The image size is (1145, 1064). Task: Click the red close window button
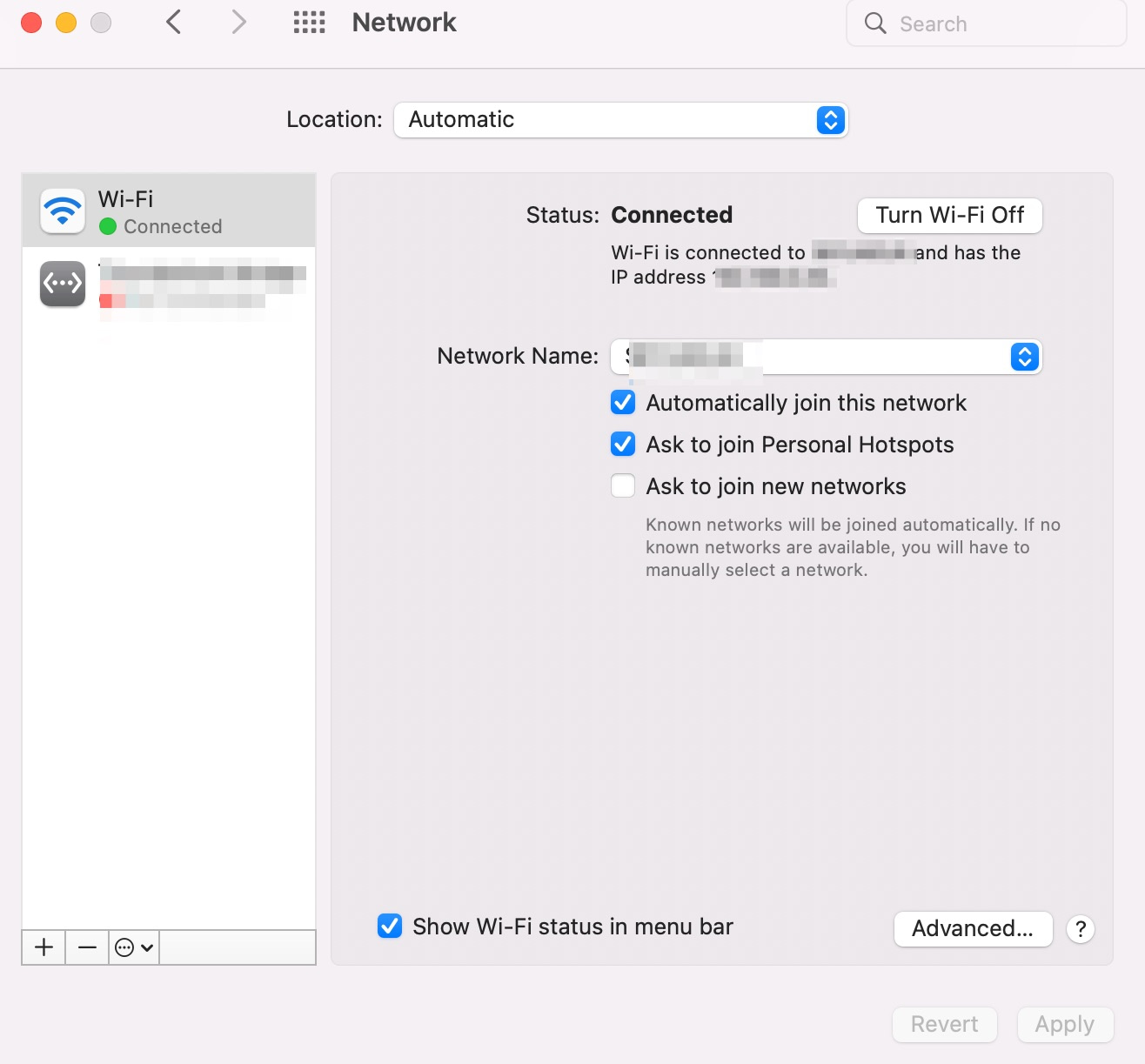click(x=31, y=23)
